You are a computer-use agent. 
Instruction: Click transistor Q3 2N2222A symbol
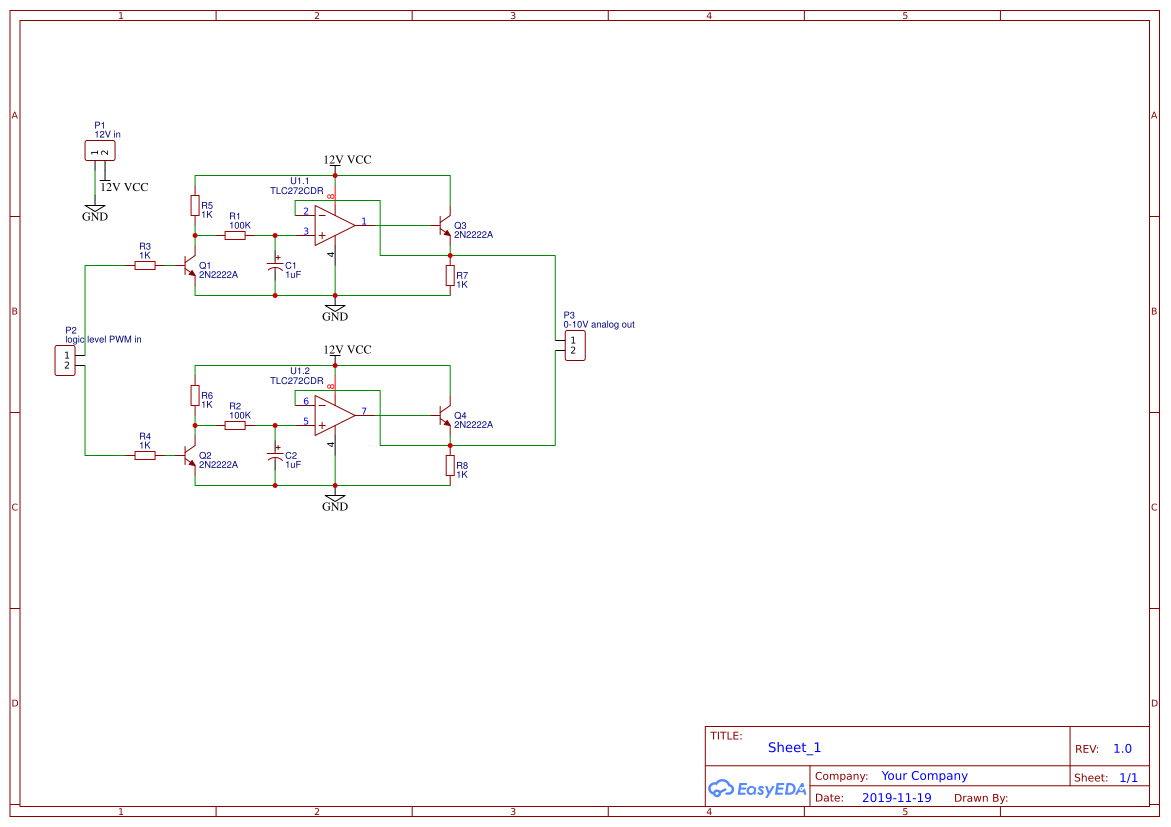[444, 226]
